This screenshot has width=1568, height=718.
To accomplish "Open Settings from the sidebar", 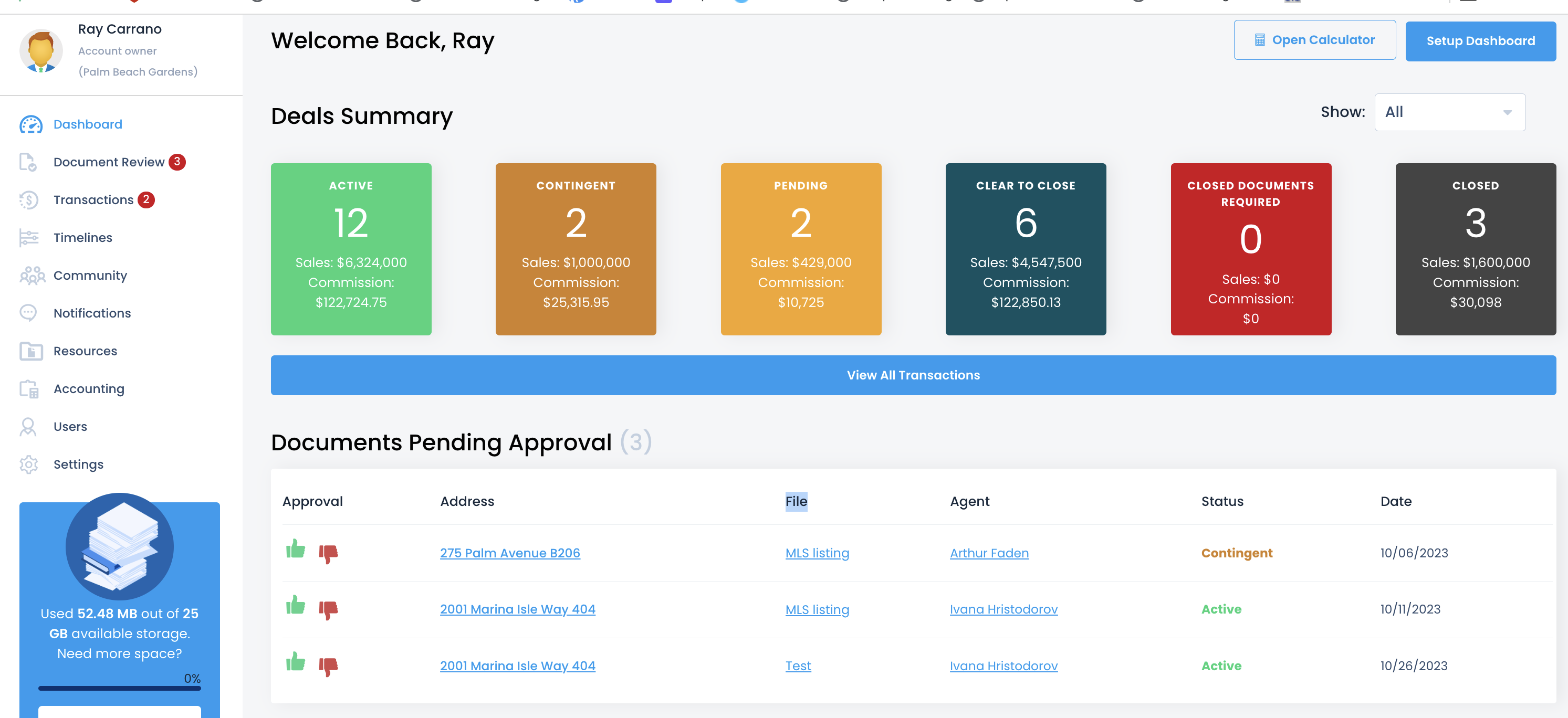I will coord(79,464).
